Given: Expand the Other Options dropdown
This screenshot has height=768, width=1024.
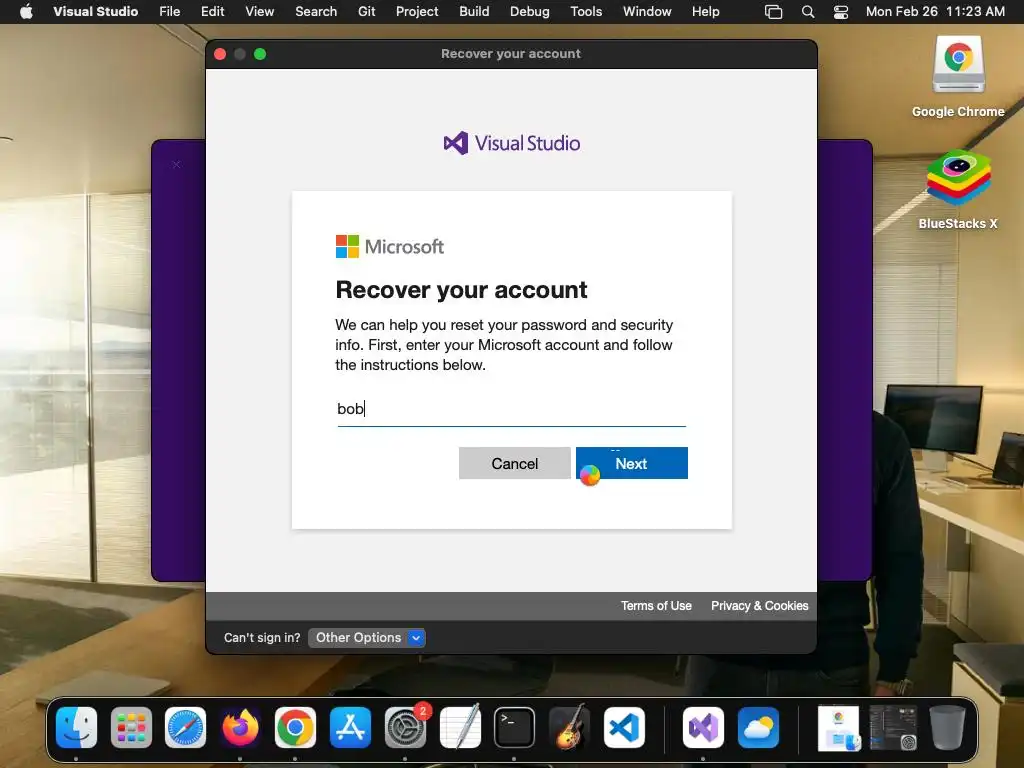Looking at the screenshot, I should point(366,637).
